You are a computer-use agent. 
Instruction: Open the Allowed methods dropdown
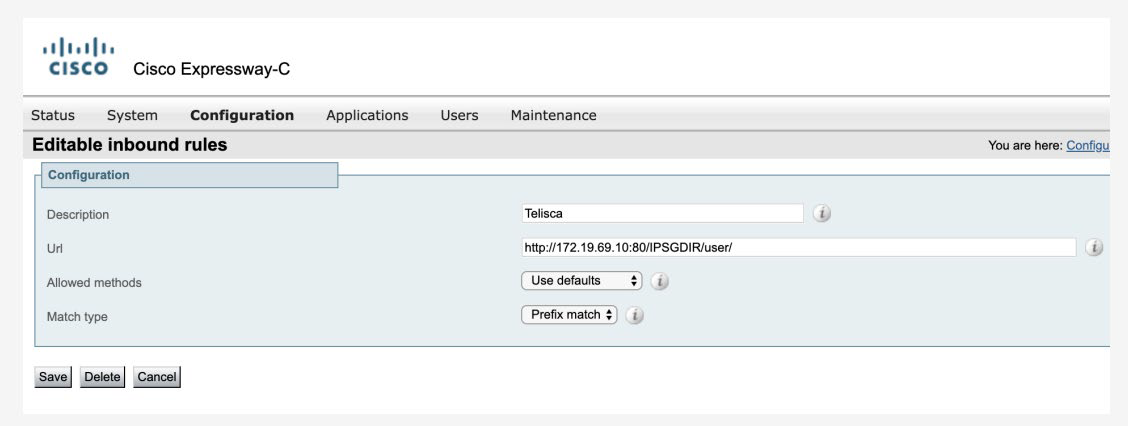581,281
